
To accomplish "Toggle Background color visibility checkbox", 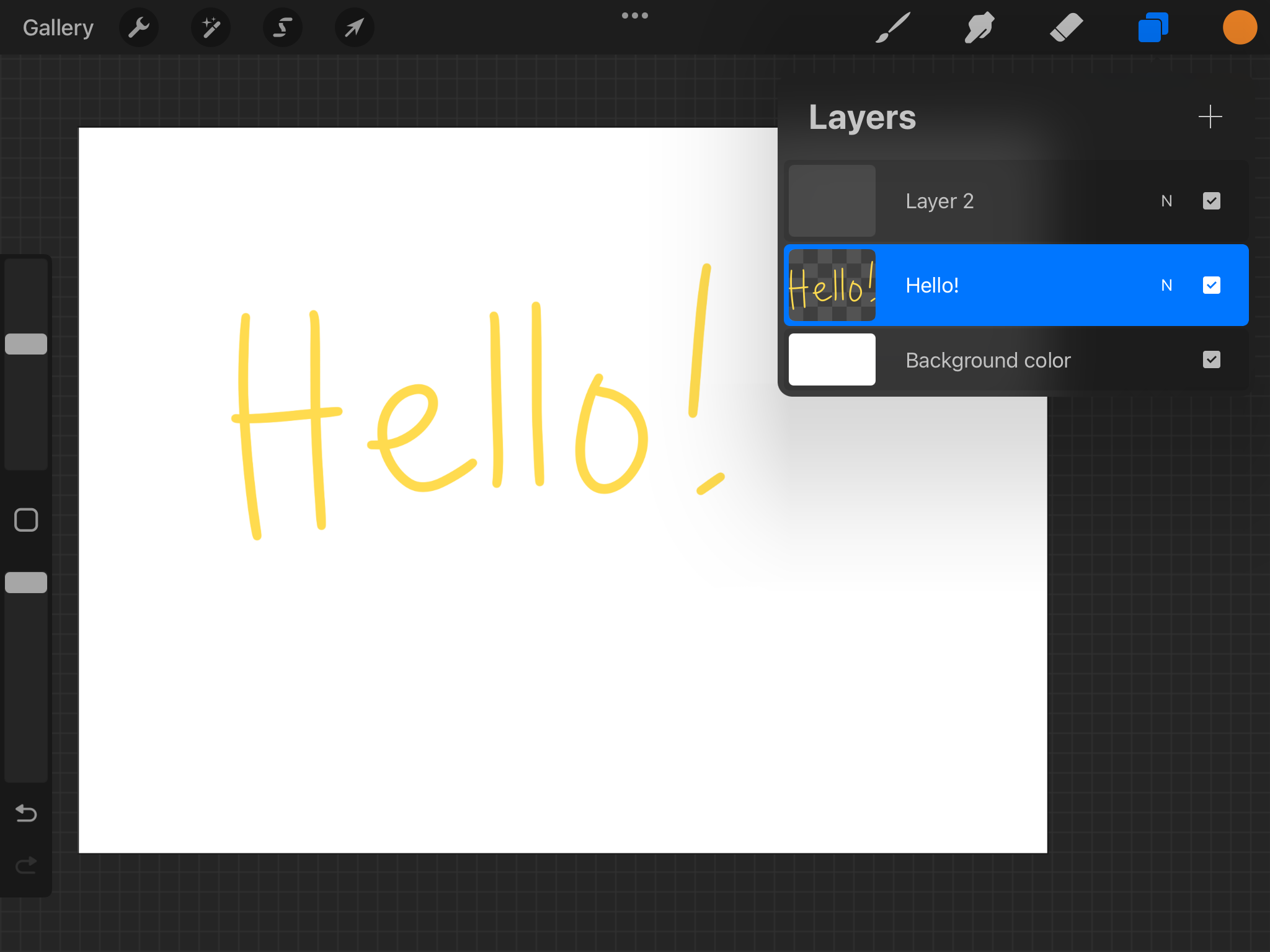I will [1211, 360].
